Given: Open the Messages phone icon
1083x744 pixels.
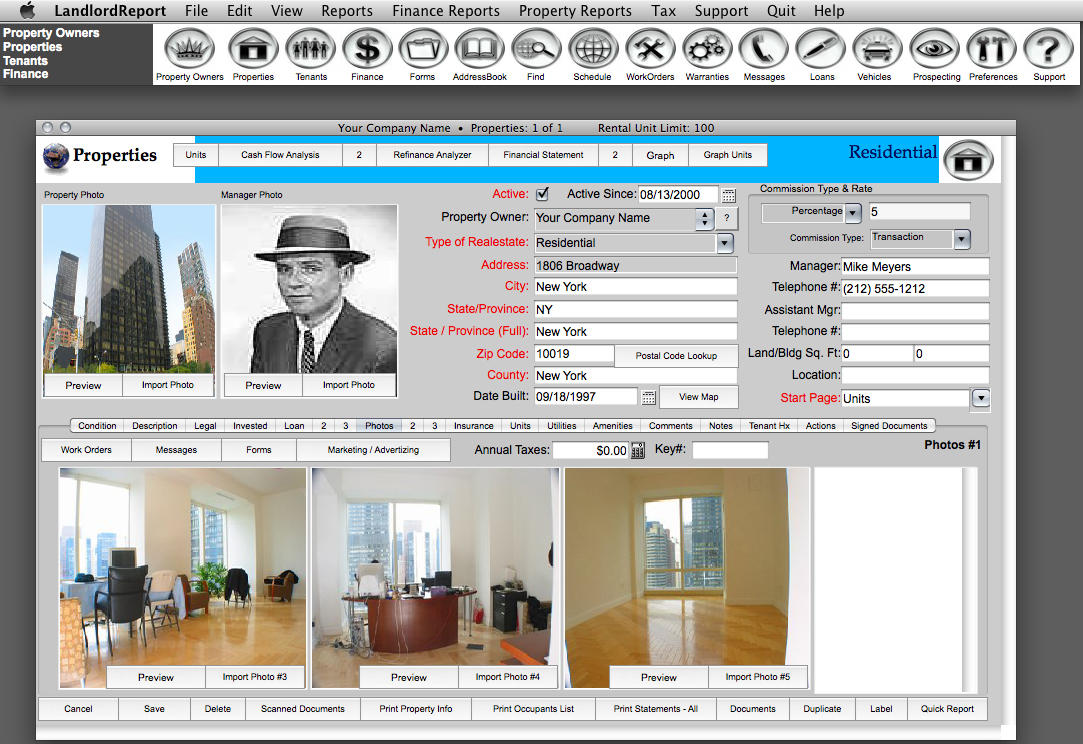Looking at the screenshot, I should pos(764,49).
